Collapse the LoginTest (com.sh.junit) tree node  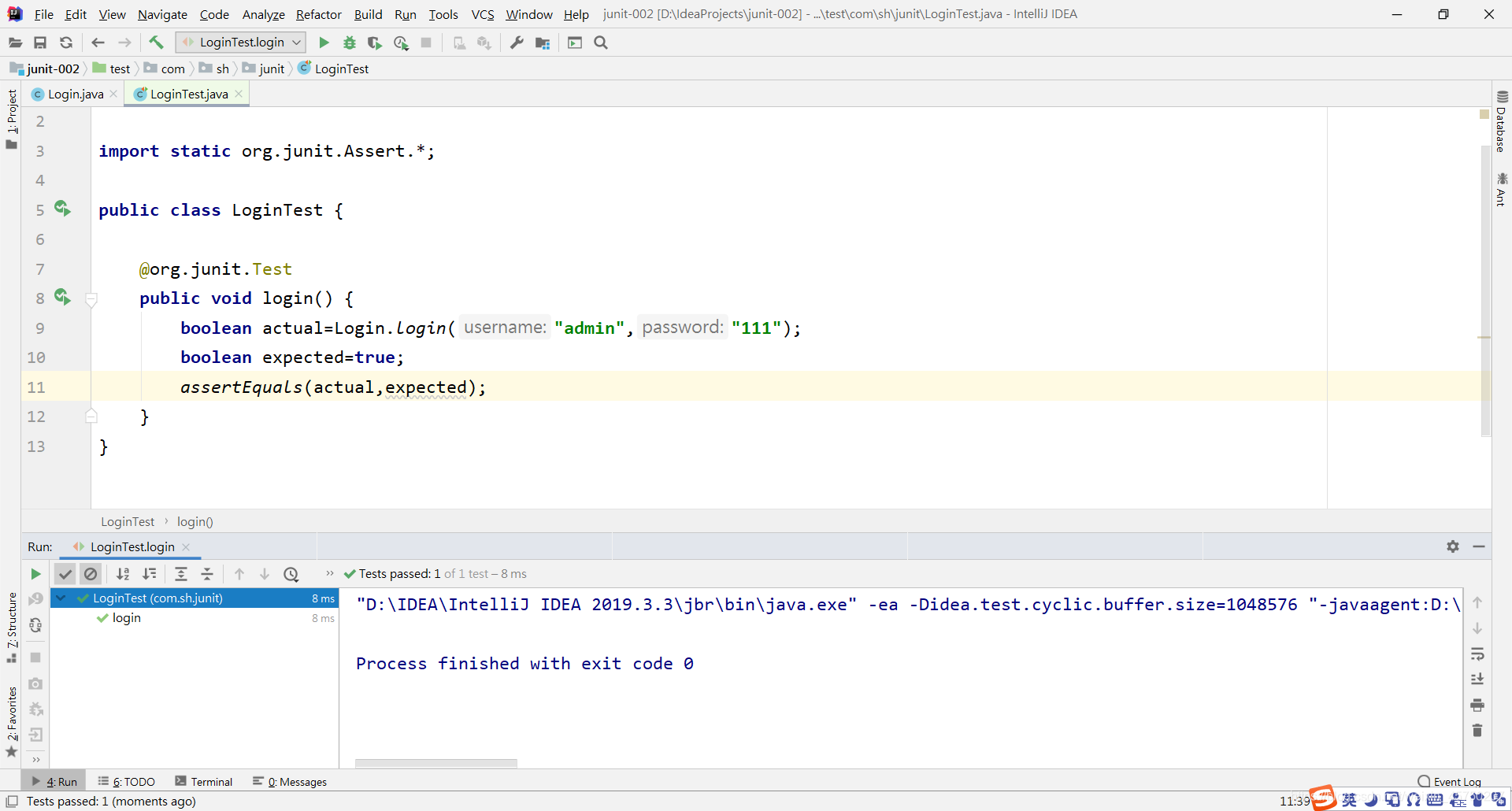click(61, 598)
